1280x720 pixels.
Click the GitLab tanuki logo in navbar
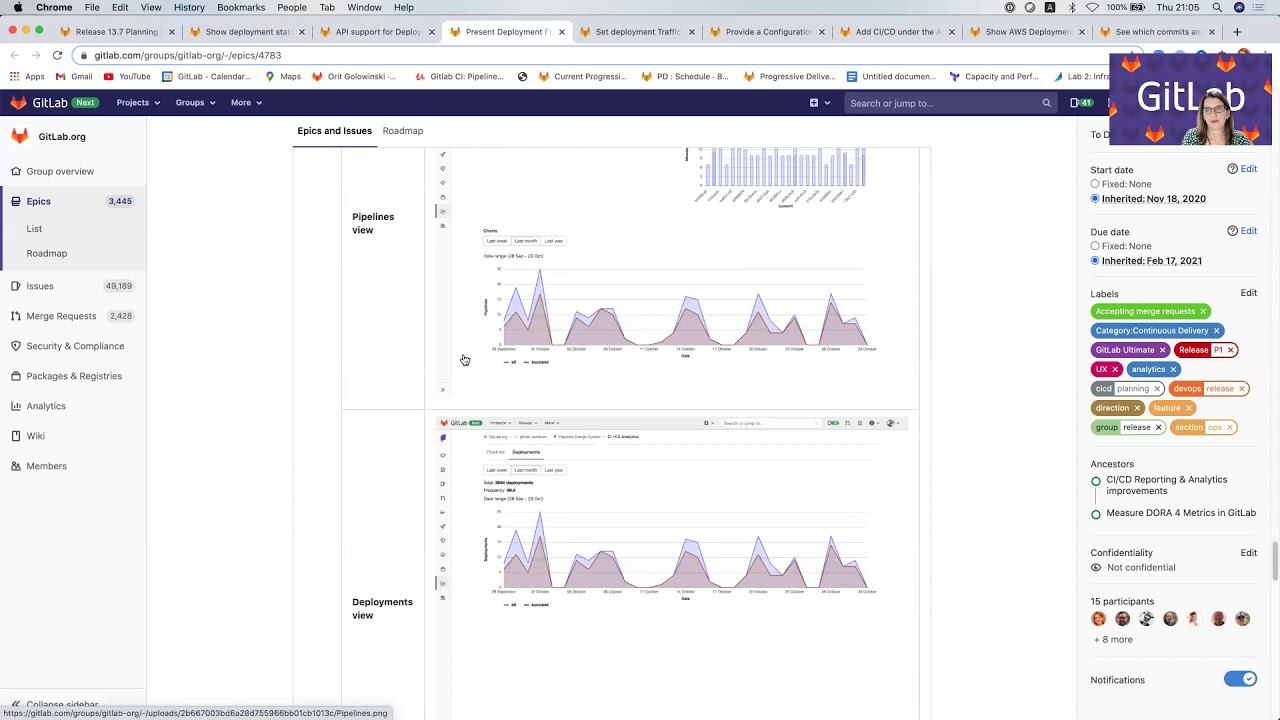[x=18, y=103]
